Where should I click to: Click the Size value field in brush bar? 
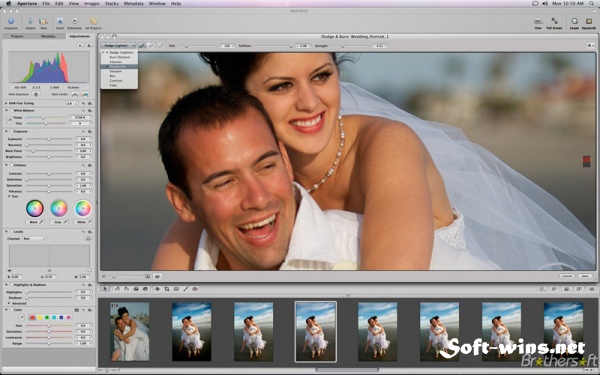tap(227, 46)
